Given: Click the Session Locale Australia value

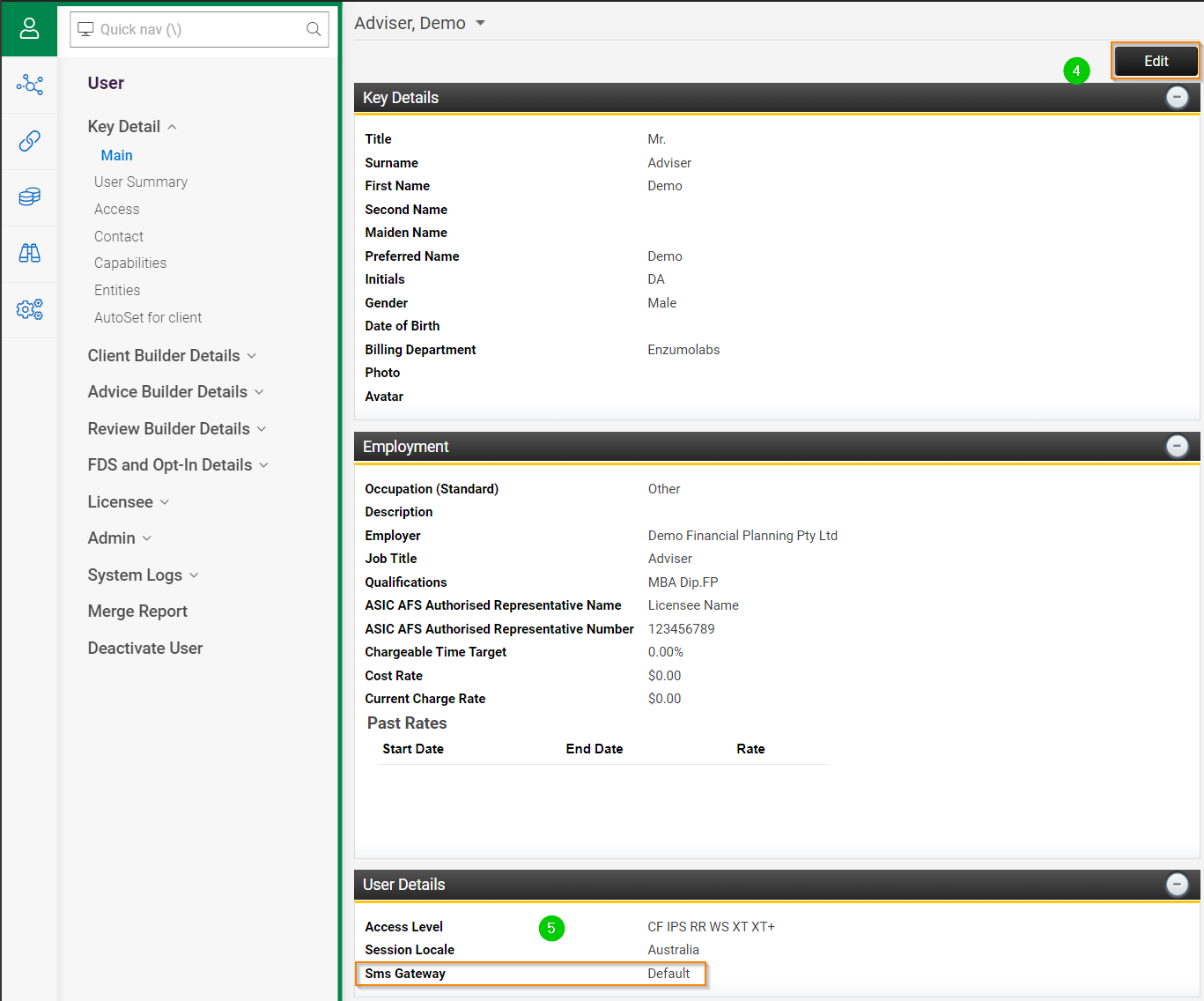Looking at the screenshot, I should click(x=674, y=950).
